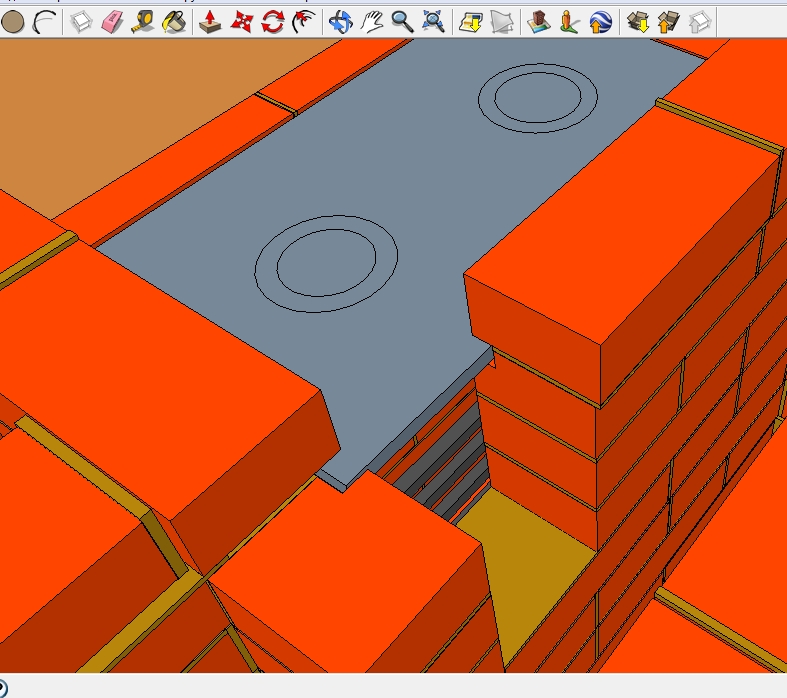Select the Rotate tool
Viewport: 787px width, 698px height.
pyautogui.click(x=272, y=21)
